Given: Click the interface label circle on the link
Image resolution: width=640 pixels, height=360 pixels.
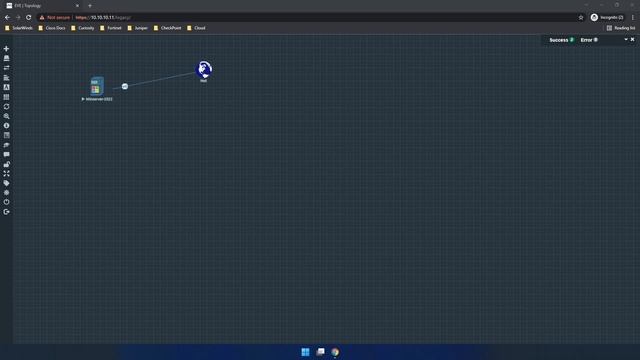Looking at the screenshot, I should click(x=125, y=86).
